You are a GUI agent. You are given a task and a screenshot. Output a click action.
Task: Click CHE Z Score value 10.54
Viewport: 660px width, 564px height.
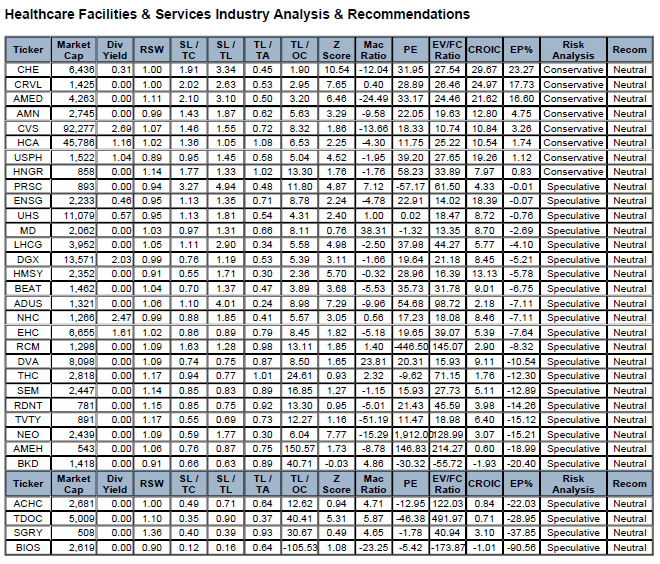coord(336,70)
